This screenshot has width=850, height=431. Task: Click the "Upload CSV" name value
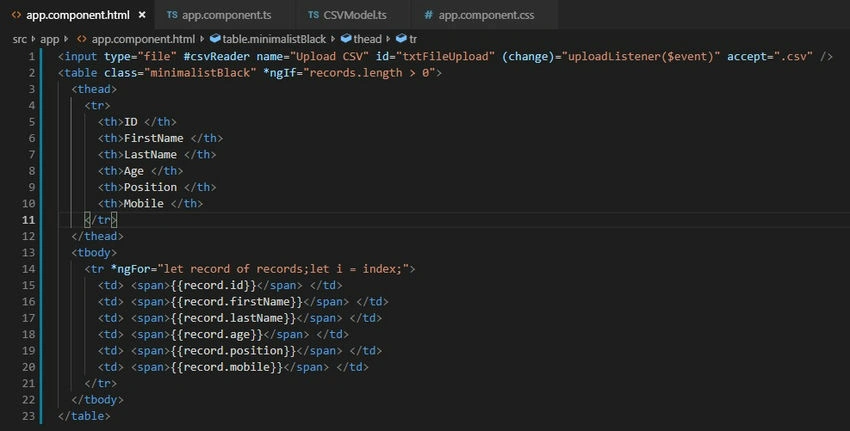click(x=330, y=56)
